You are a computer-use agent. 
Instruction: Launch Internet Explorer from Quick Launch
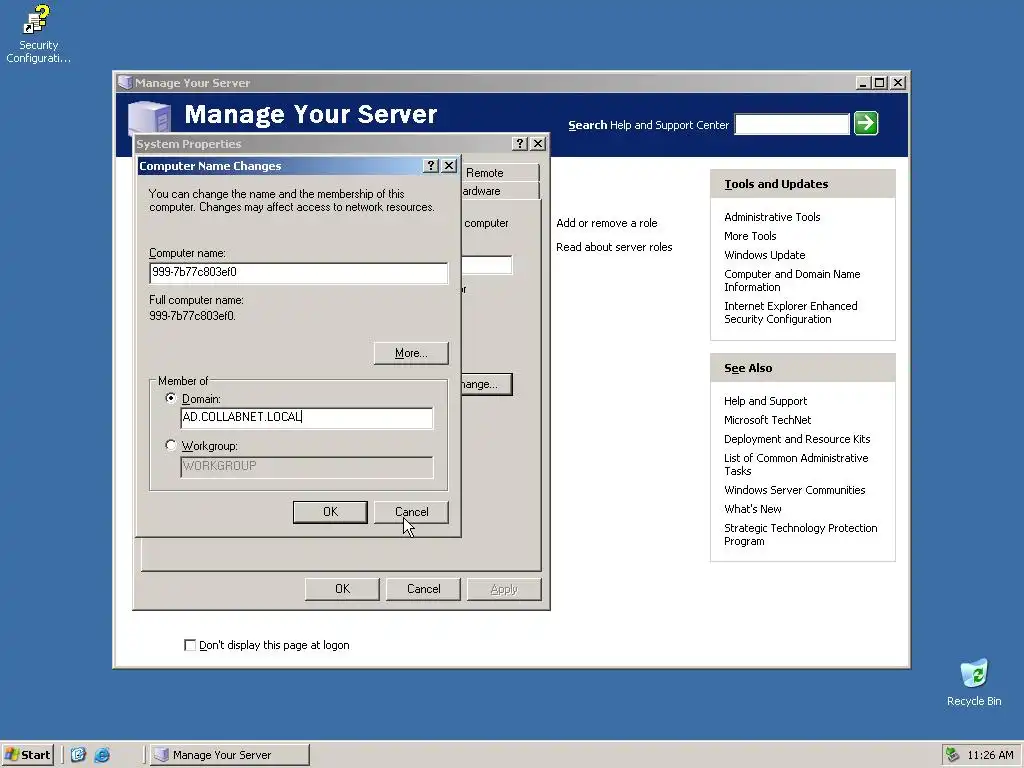pyautogui.click(x=103, y=755)
